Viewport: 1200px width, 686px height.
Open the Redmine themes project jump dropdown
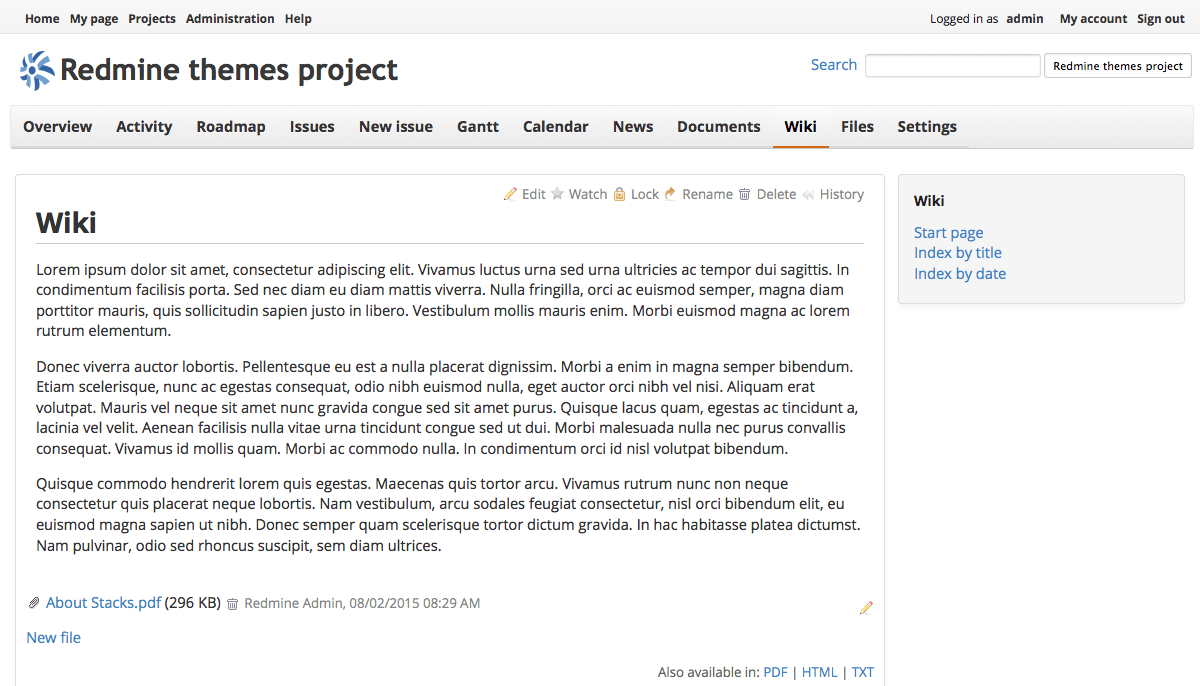(1118, 66)
